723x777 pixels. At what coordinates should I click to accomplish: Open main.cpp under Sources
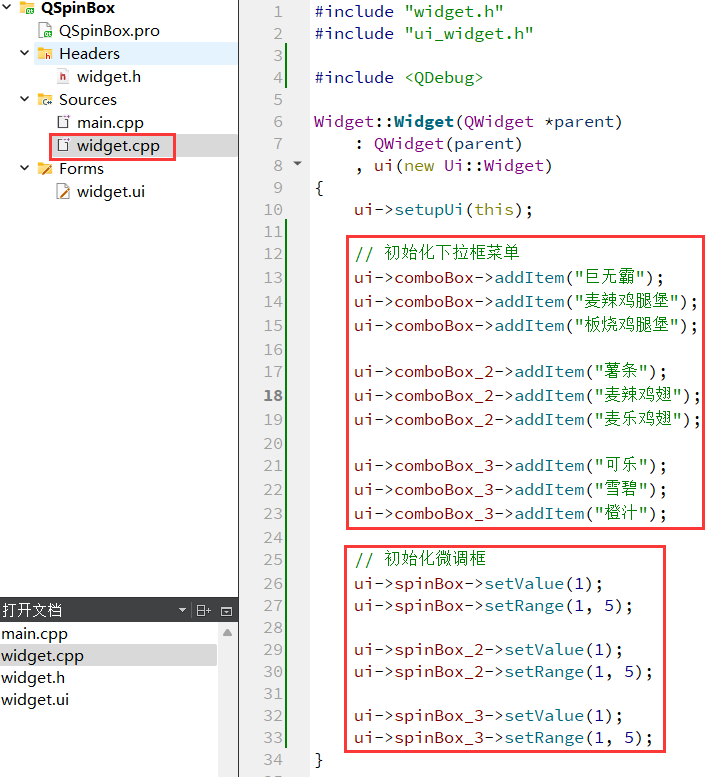(x=110, y=122)
